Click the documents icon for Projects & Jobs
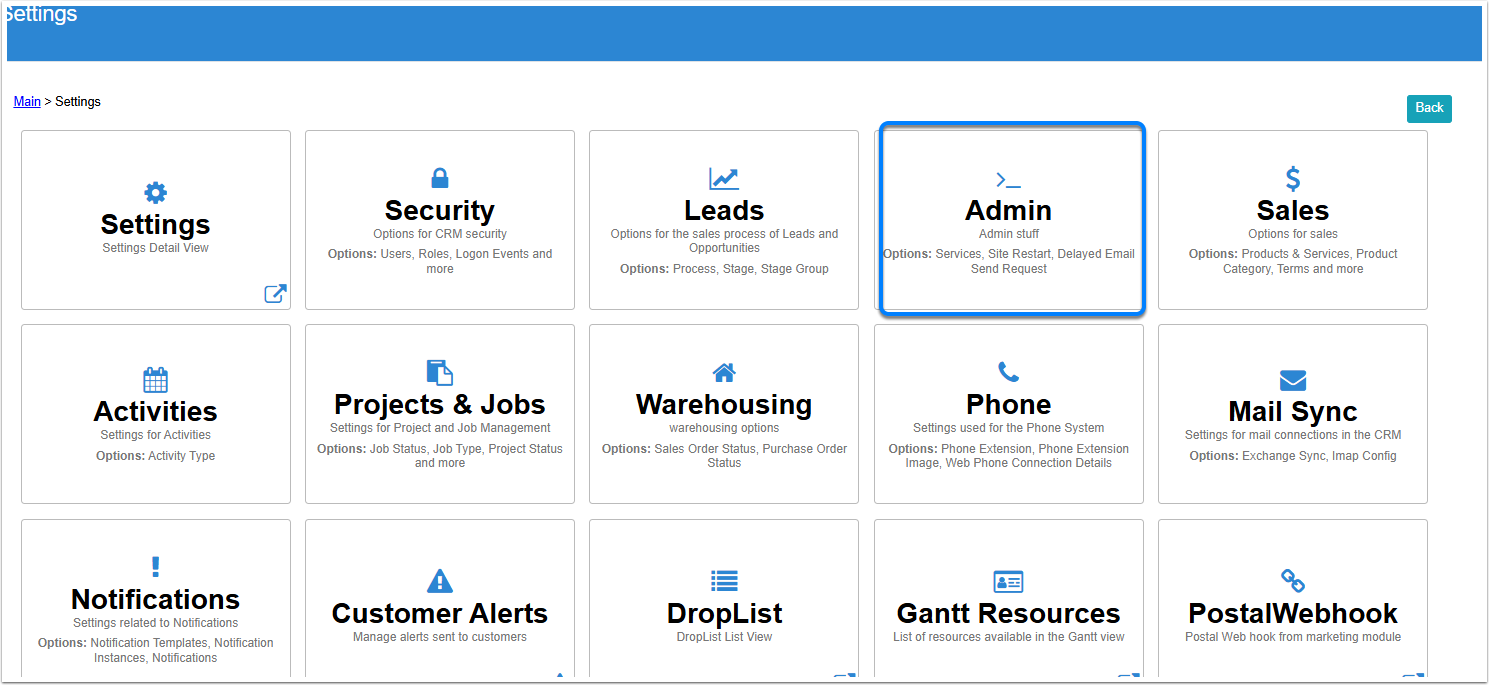Viewport: 1489px width, 685px height. (x=440, y=373)
